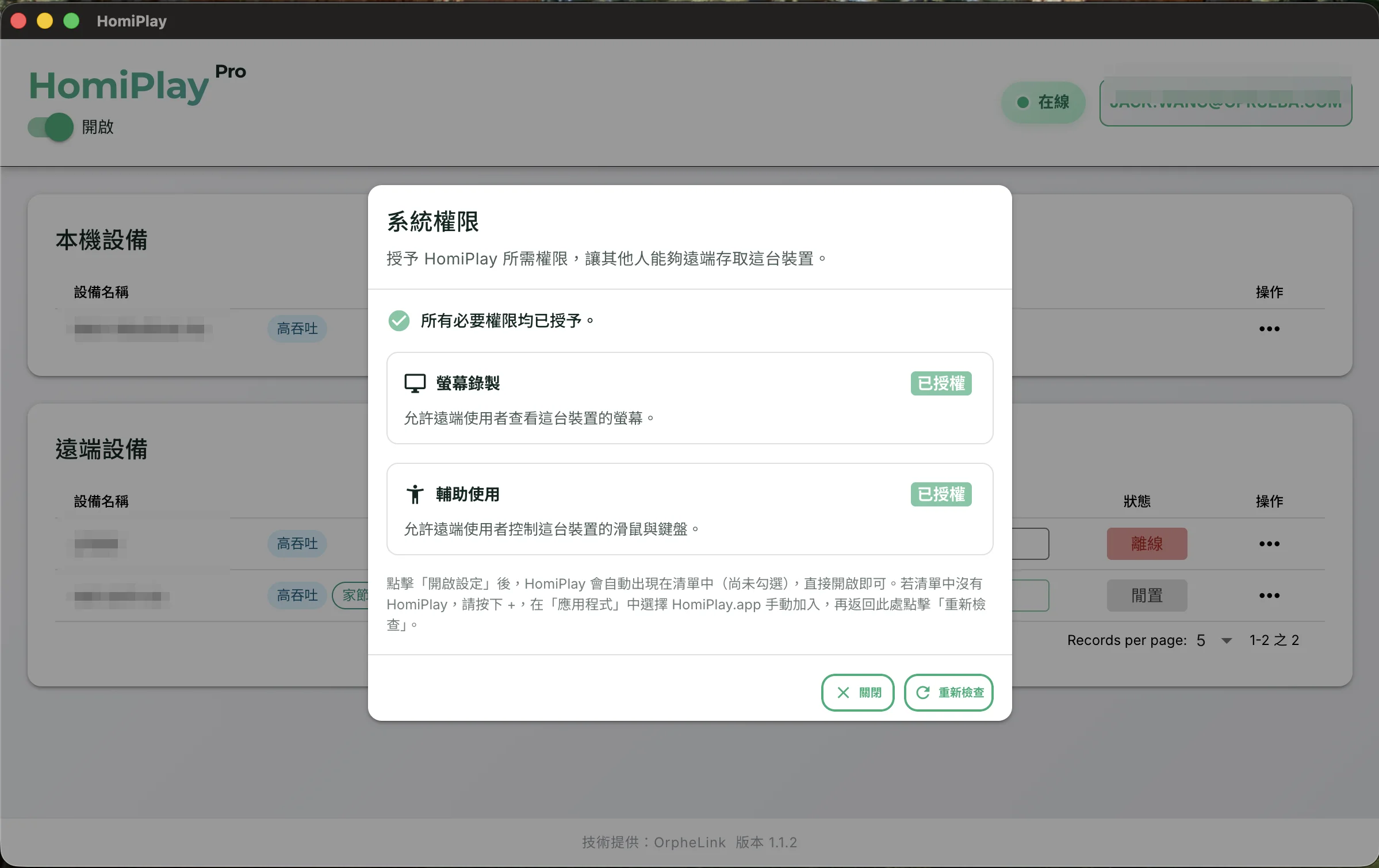Click the green macOS fullscreen window button
The height and width of the screenshot is (868, 1379).
point(71,21)
